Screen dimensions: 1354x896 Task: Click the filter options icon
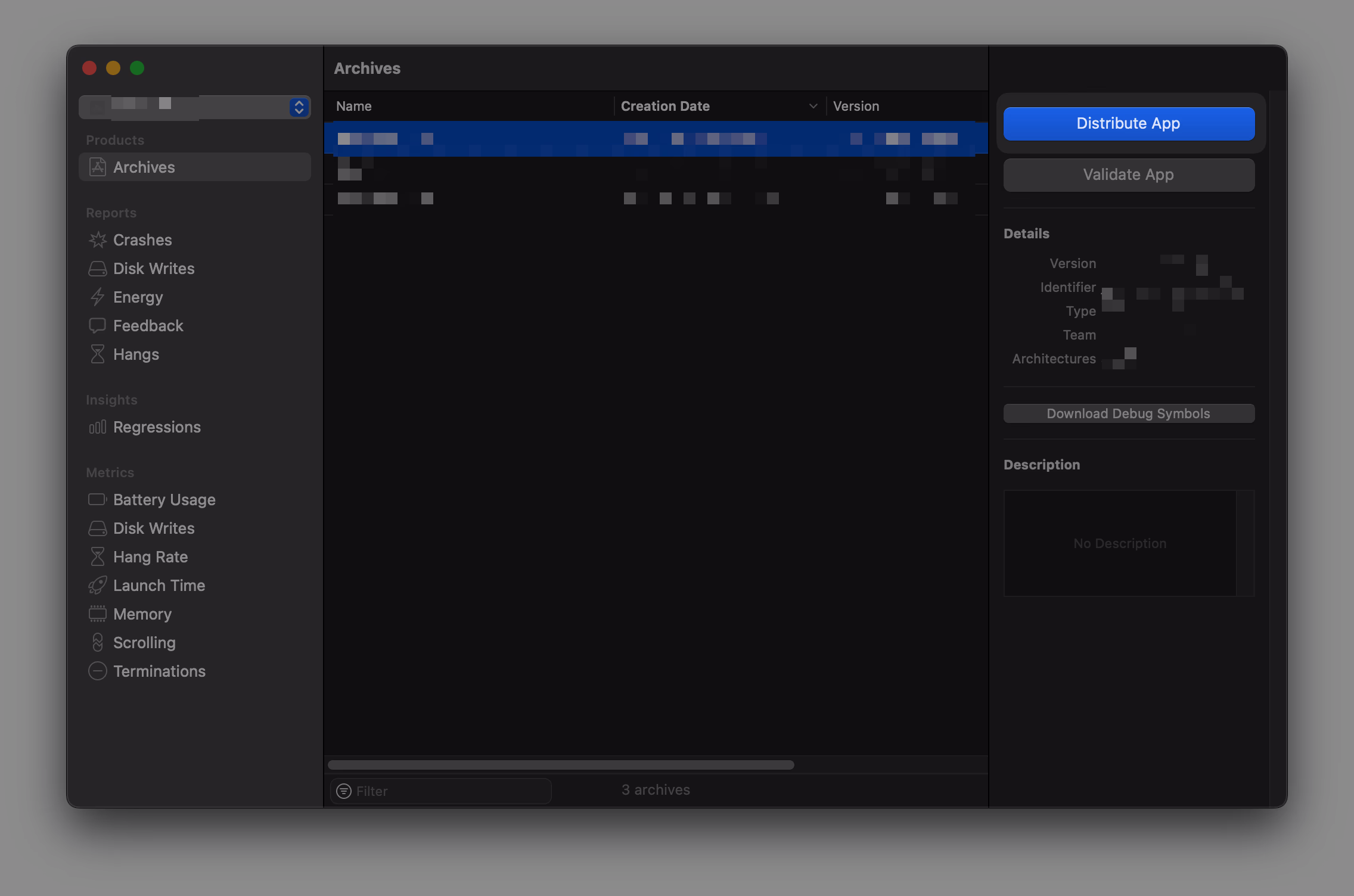344,791
